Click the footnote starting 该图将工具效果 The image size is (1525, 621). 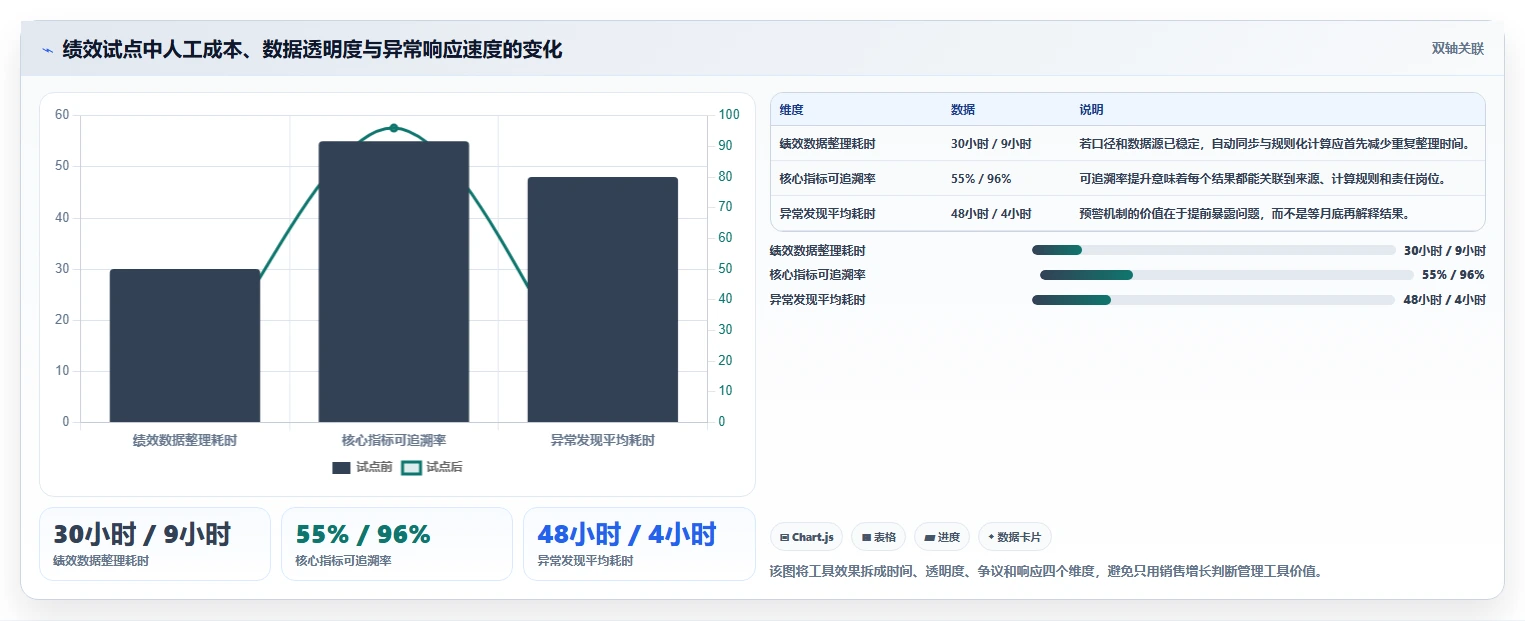pos(1046,572)
